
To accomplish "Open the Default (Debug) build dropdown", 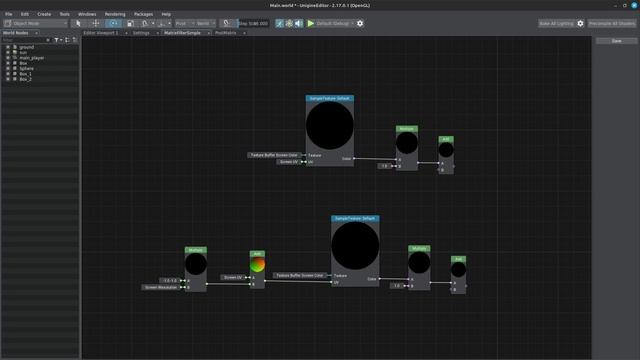I will 335,23.
